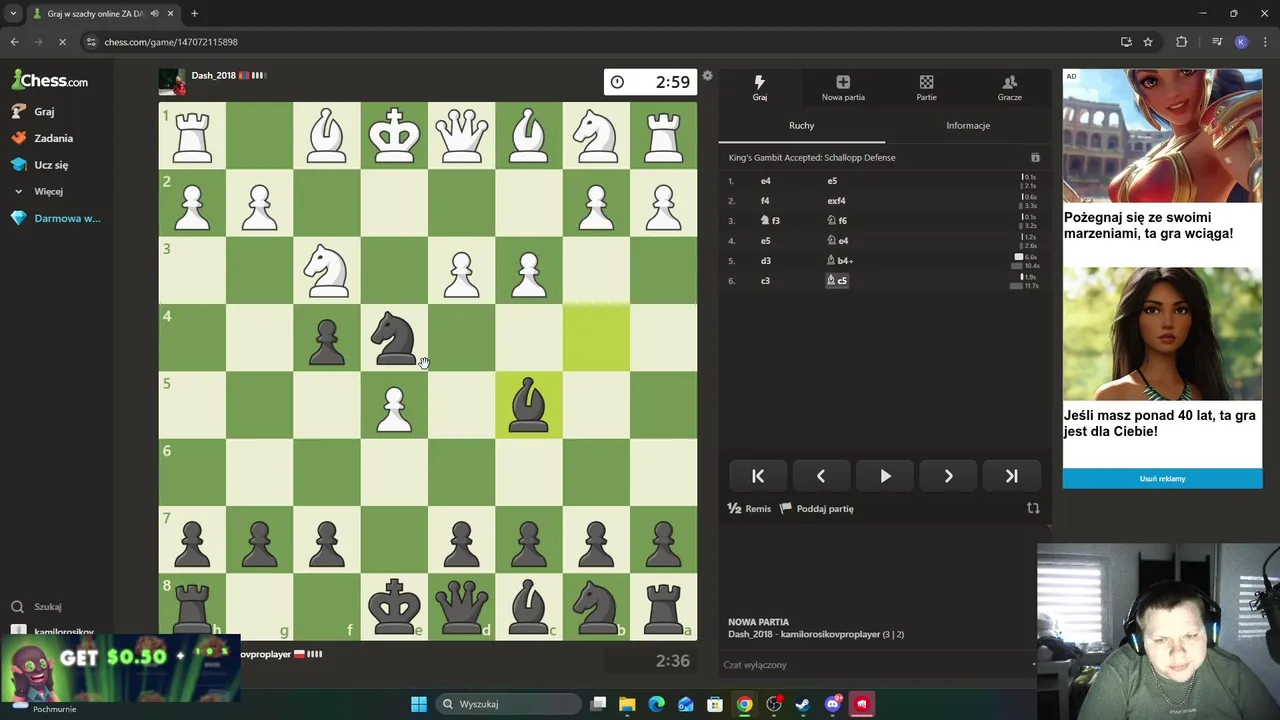Switch to the Informacje tab
The height and width of the screenshot is (720, 1280).
(968, 125)
